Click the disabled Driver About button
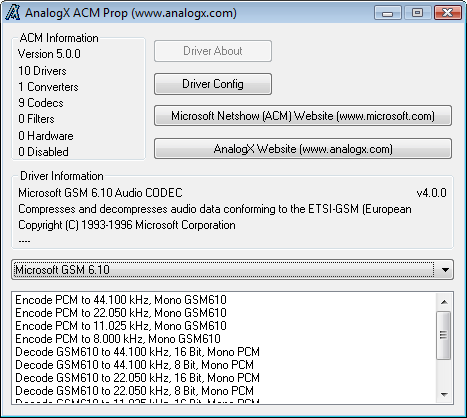This screenshot has height=418, width=467. coord(213,51)
